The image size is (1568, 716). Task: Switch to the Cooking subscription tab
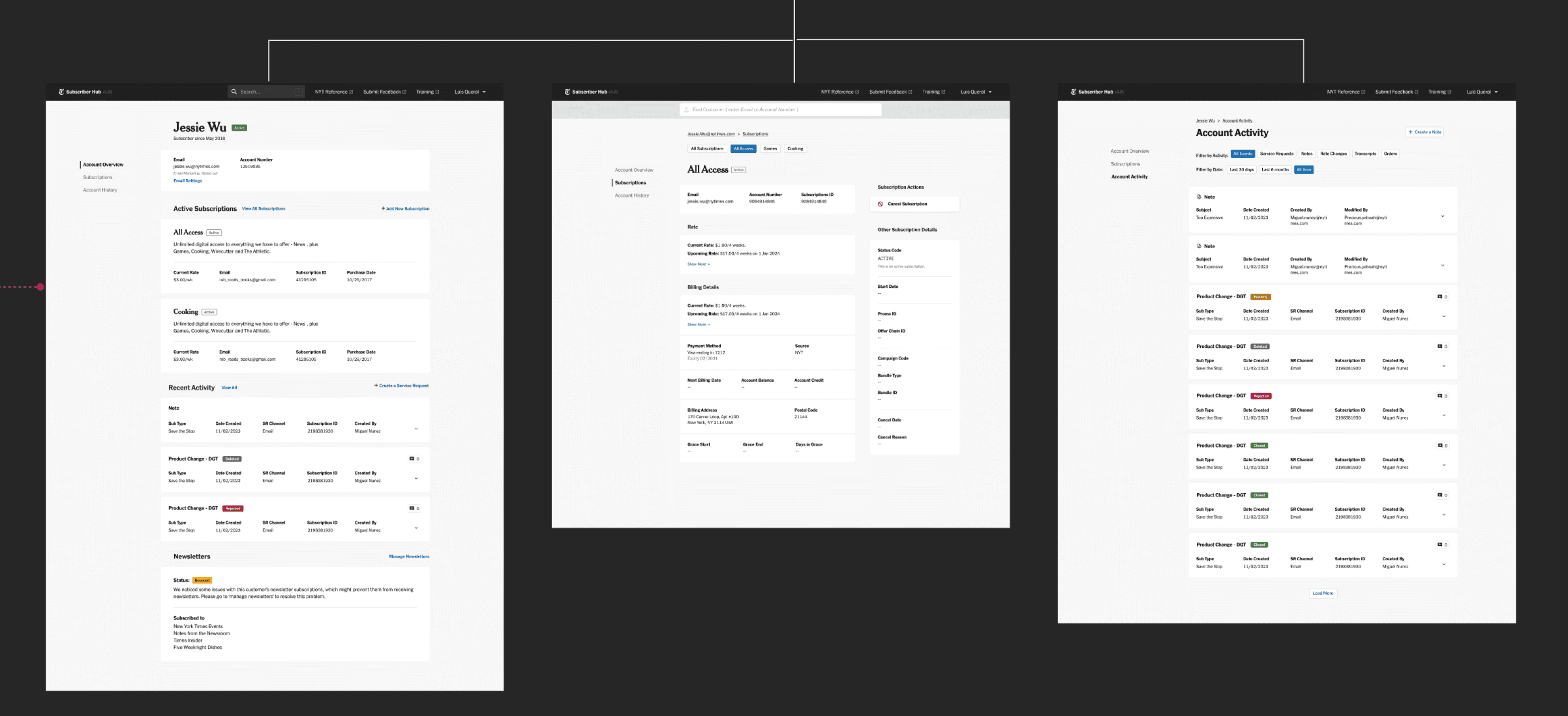pyautogui.click(x=795, y=148)
